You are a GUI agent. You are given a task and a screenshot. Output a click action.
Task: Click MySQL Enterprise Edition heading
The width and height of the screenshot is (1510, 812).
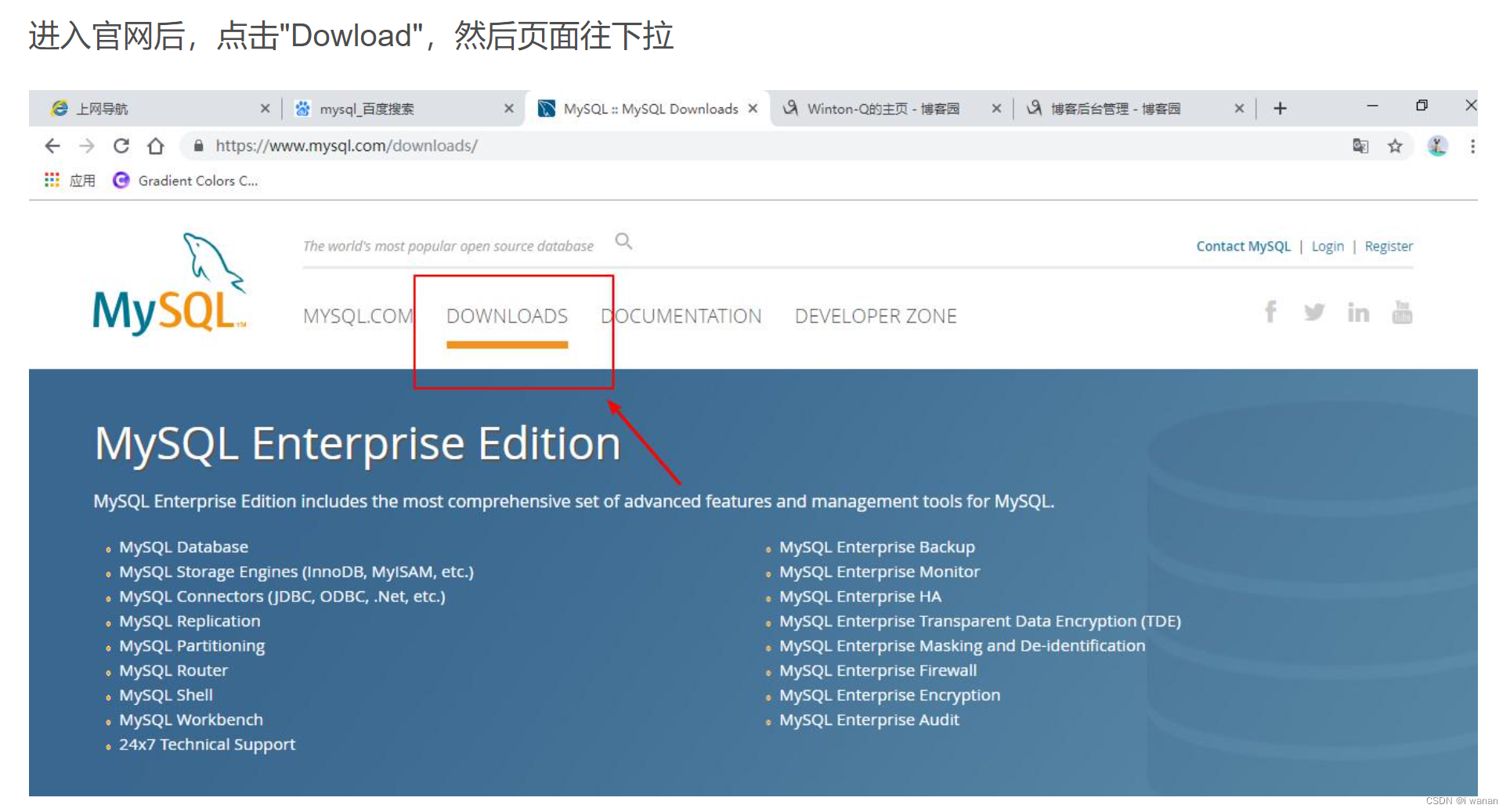(358, 444)
